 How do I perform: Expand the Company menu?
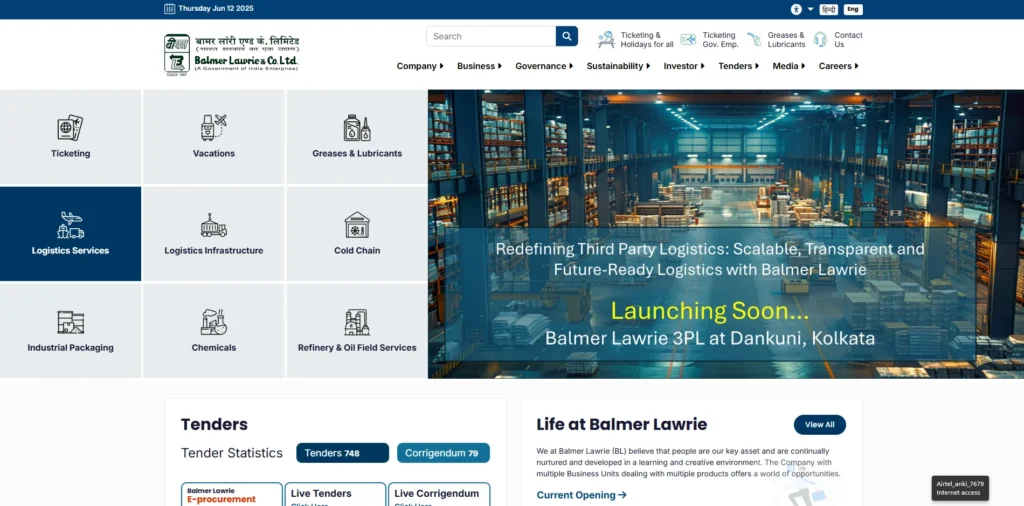click(420, 66)
